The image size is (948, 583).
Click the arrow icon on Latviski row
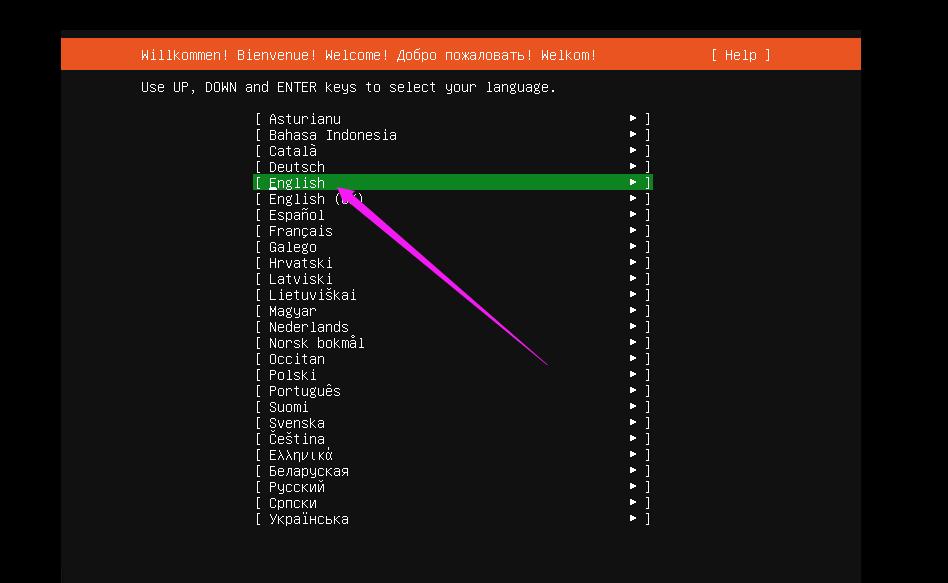point(633,279)
